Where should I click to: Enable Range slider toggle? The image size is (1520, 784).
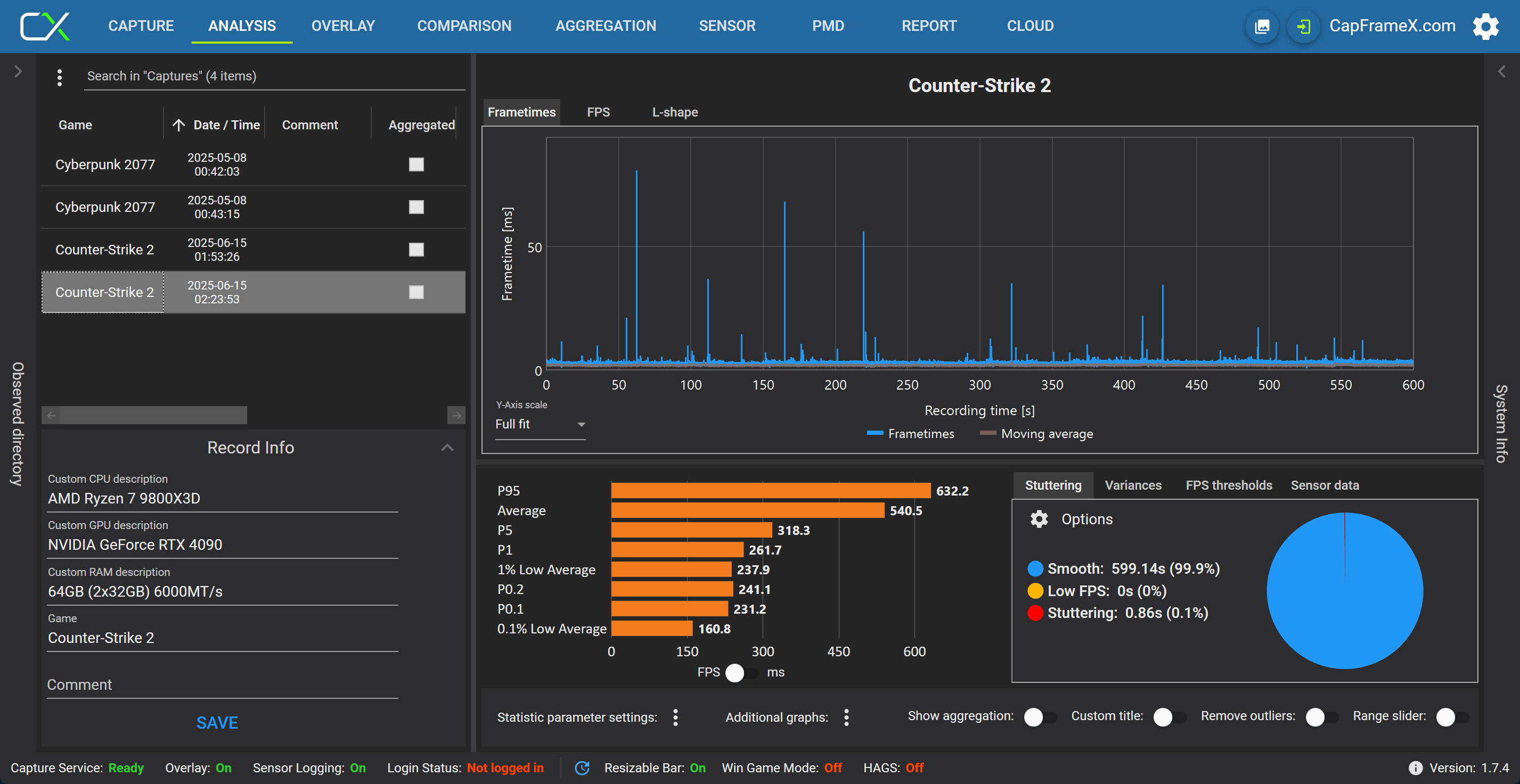click(1452, 717)
